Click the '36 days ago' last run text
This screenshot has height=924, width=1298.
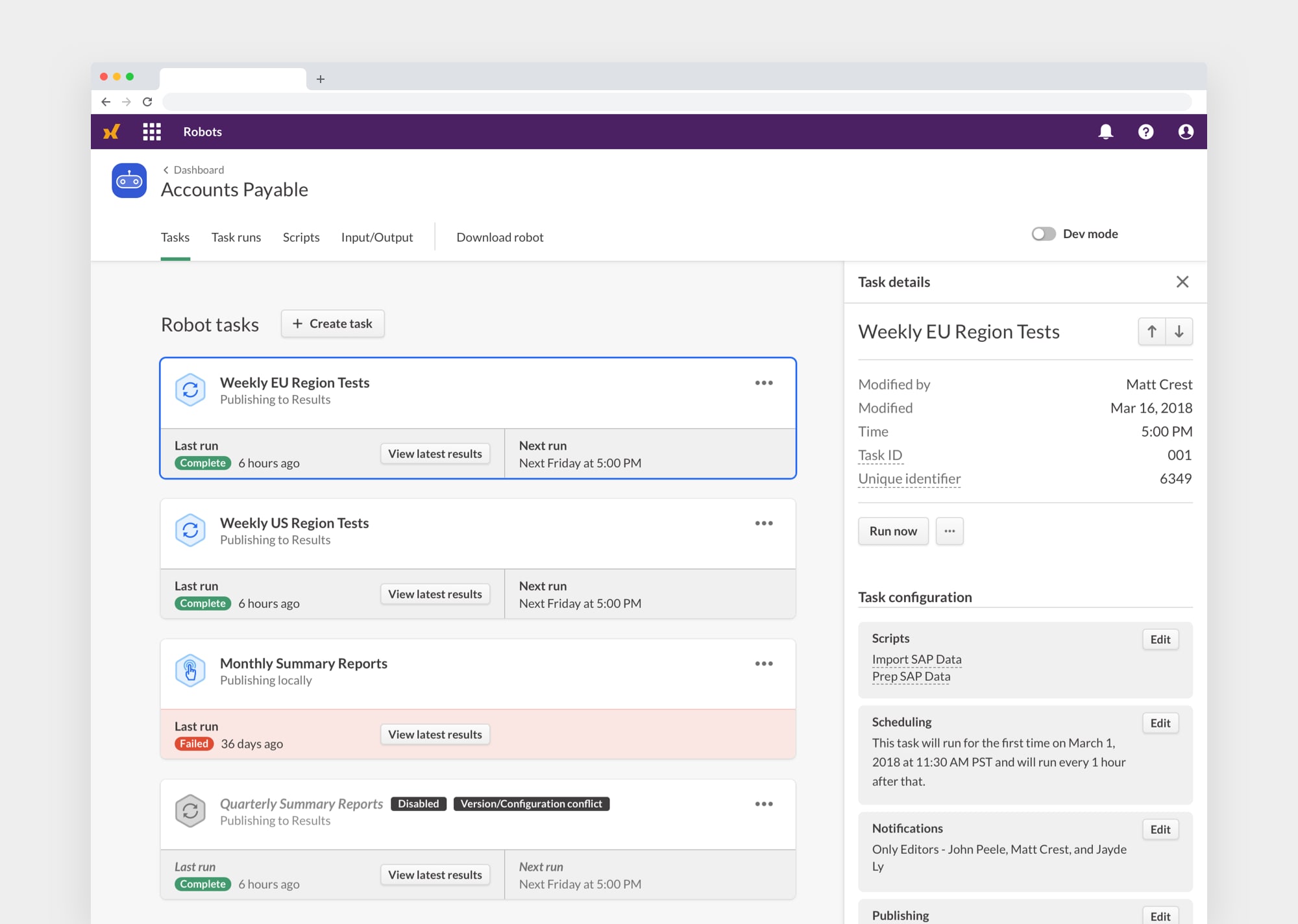(x=252, y=744)
